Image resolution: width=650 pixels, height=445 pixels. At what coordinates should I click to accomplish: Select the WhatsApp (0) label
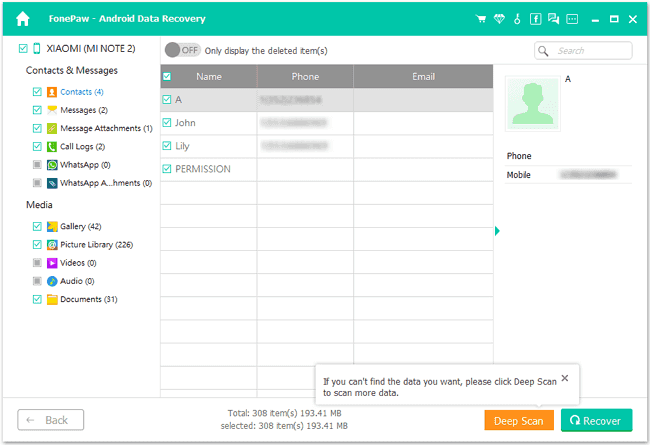point(85,165)
